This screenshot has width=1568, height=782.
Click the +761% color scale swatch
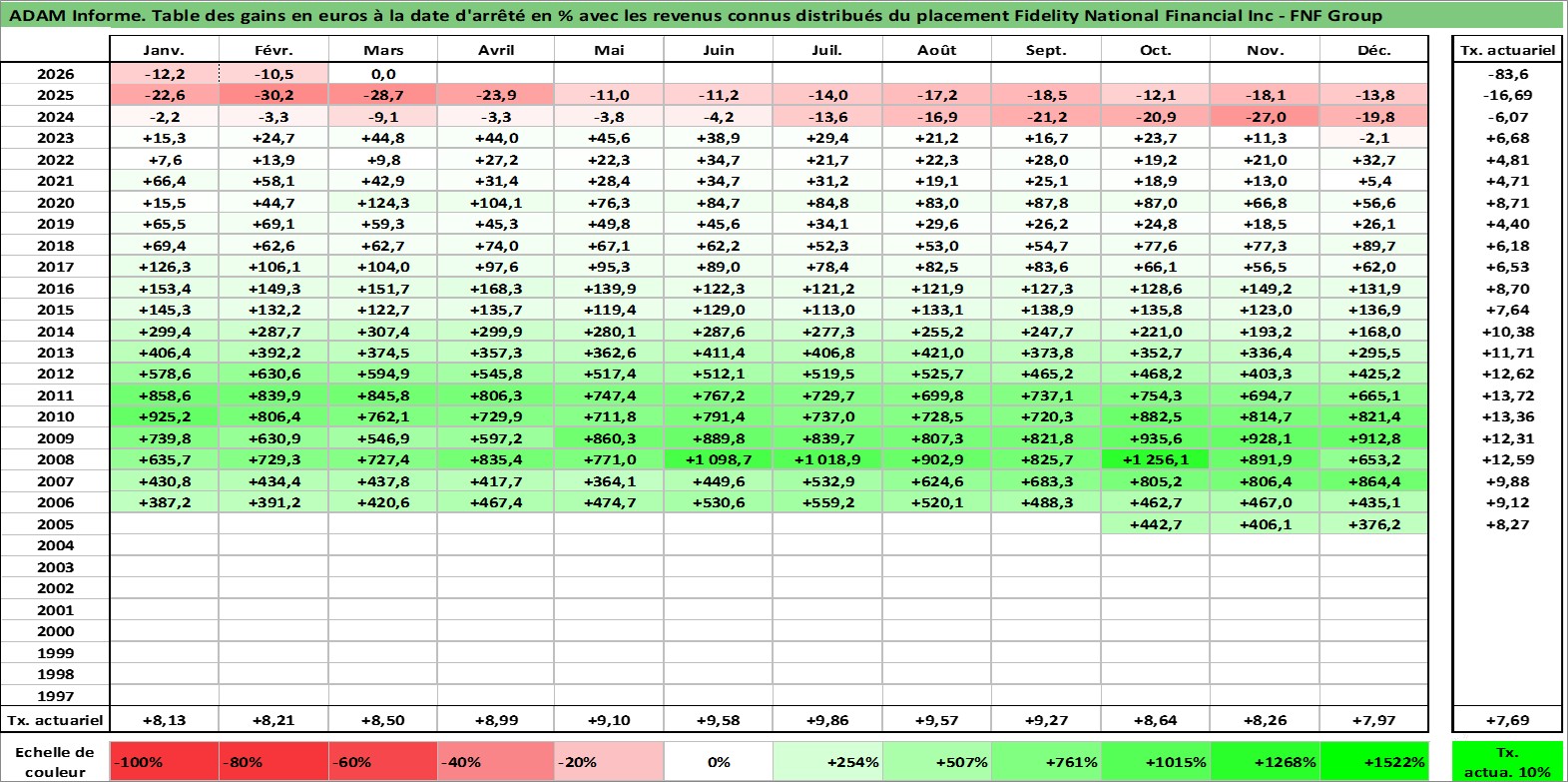(1046, 762)
